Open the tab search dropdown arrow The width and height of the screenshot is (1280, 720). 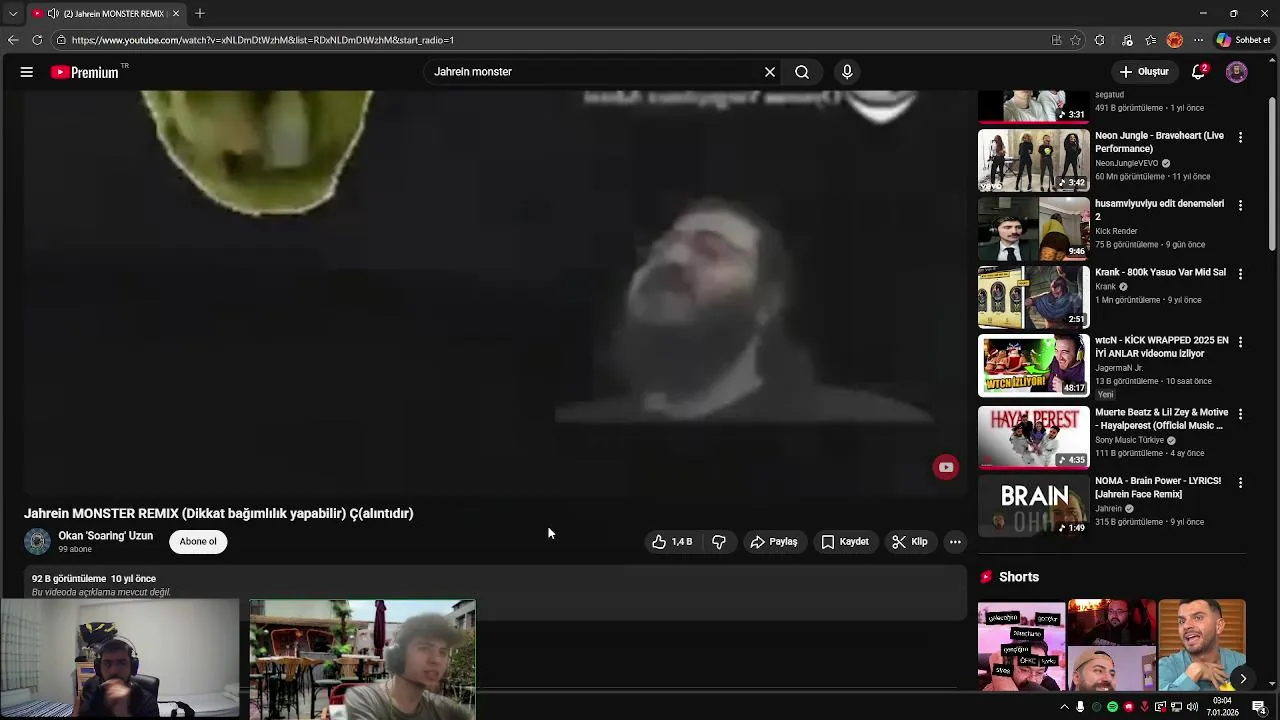click(x=13, y=13)
